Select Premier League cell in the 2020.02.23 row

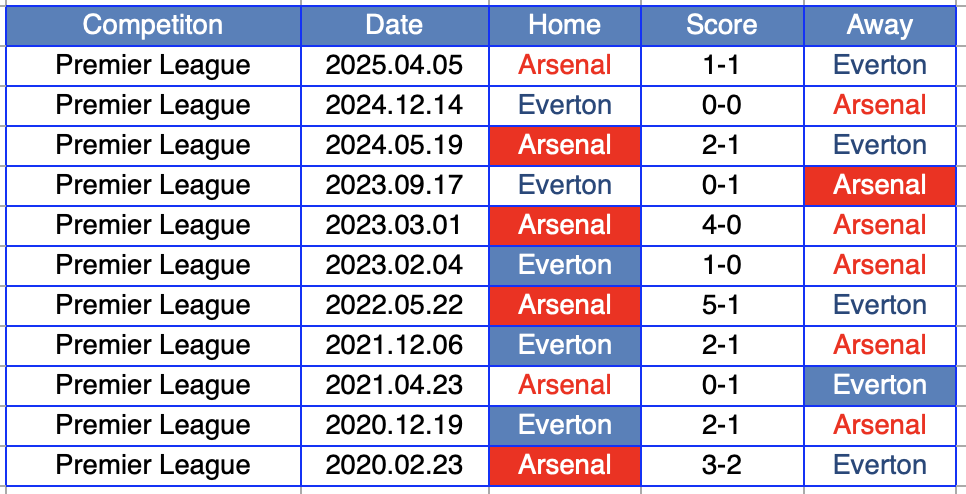153,465
